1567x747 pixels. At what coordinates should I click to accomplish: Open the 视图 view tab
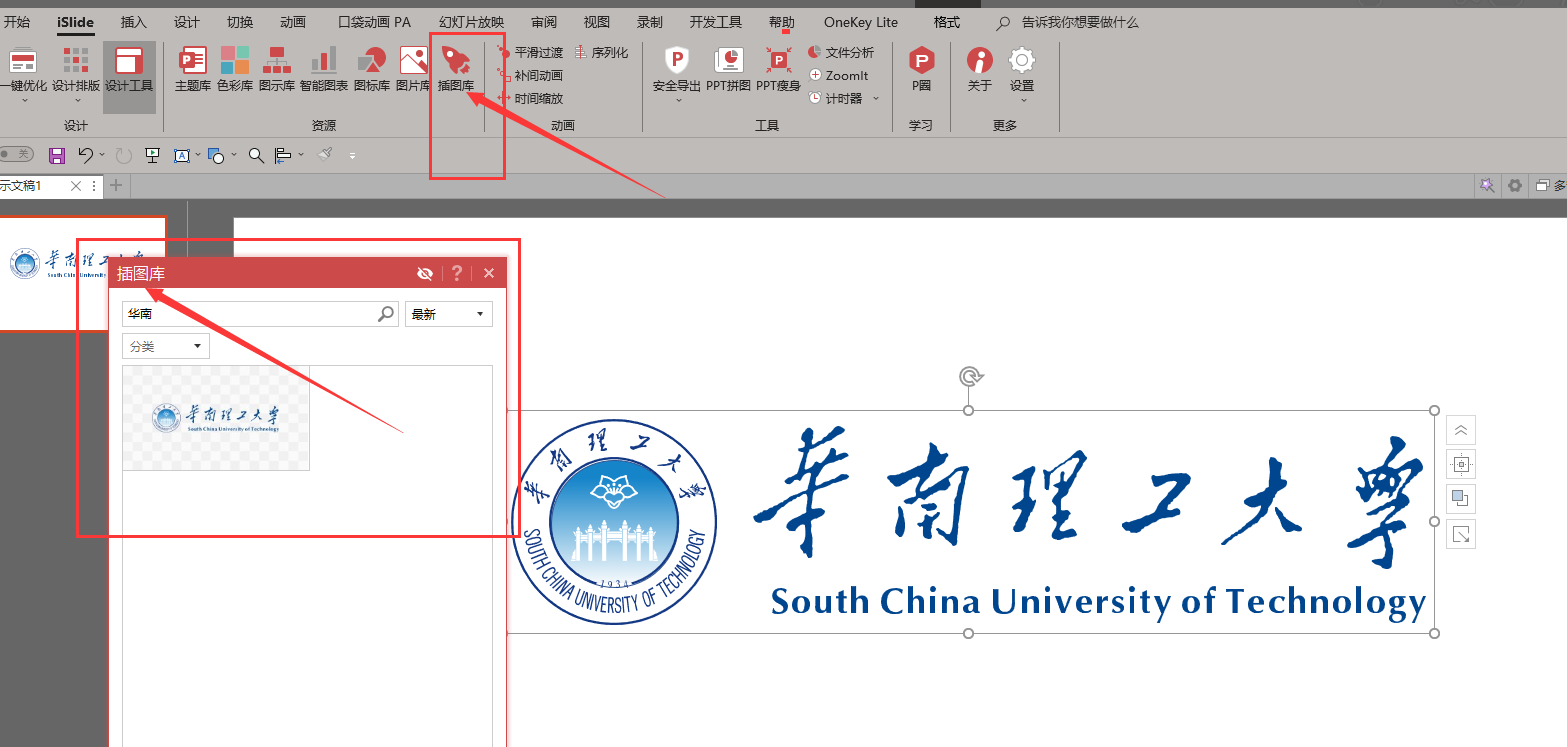597,22
